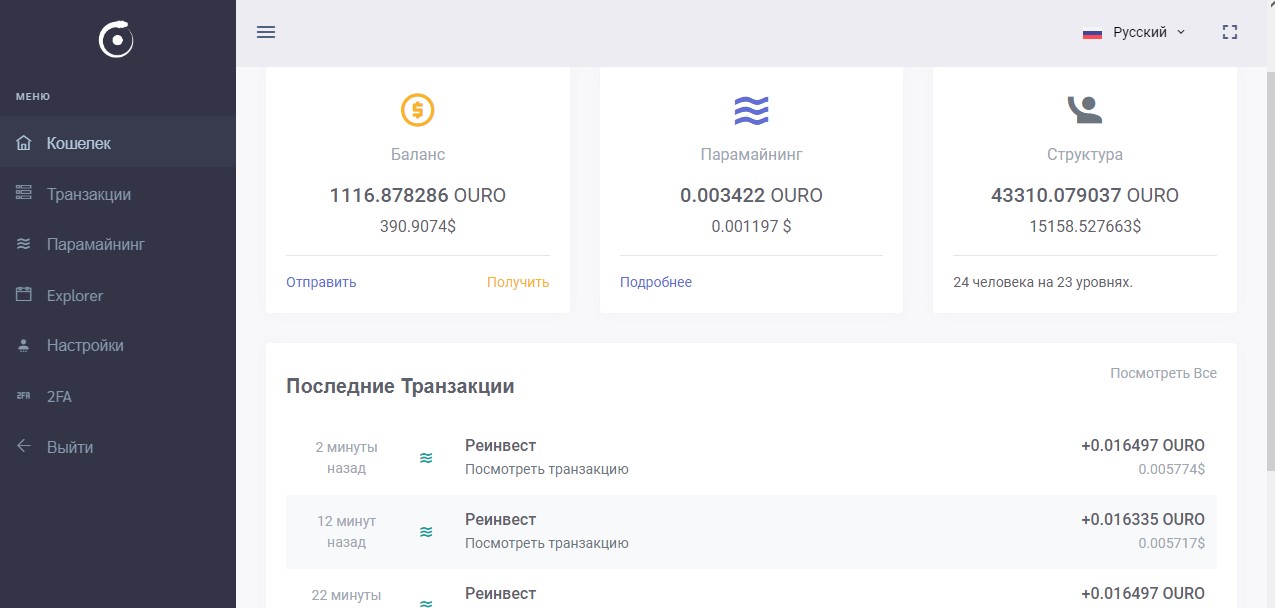Viewport: 1275px width, 608px height.
Task: Open Подробнее in the Парамайнинг card
Action: (x=656, y=282)
